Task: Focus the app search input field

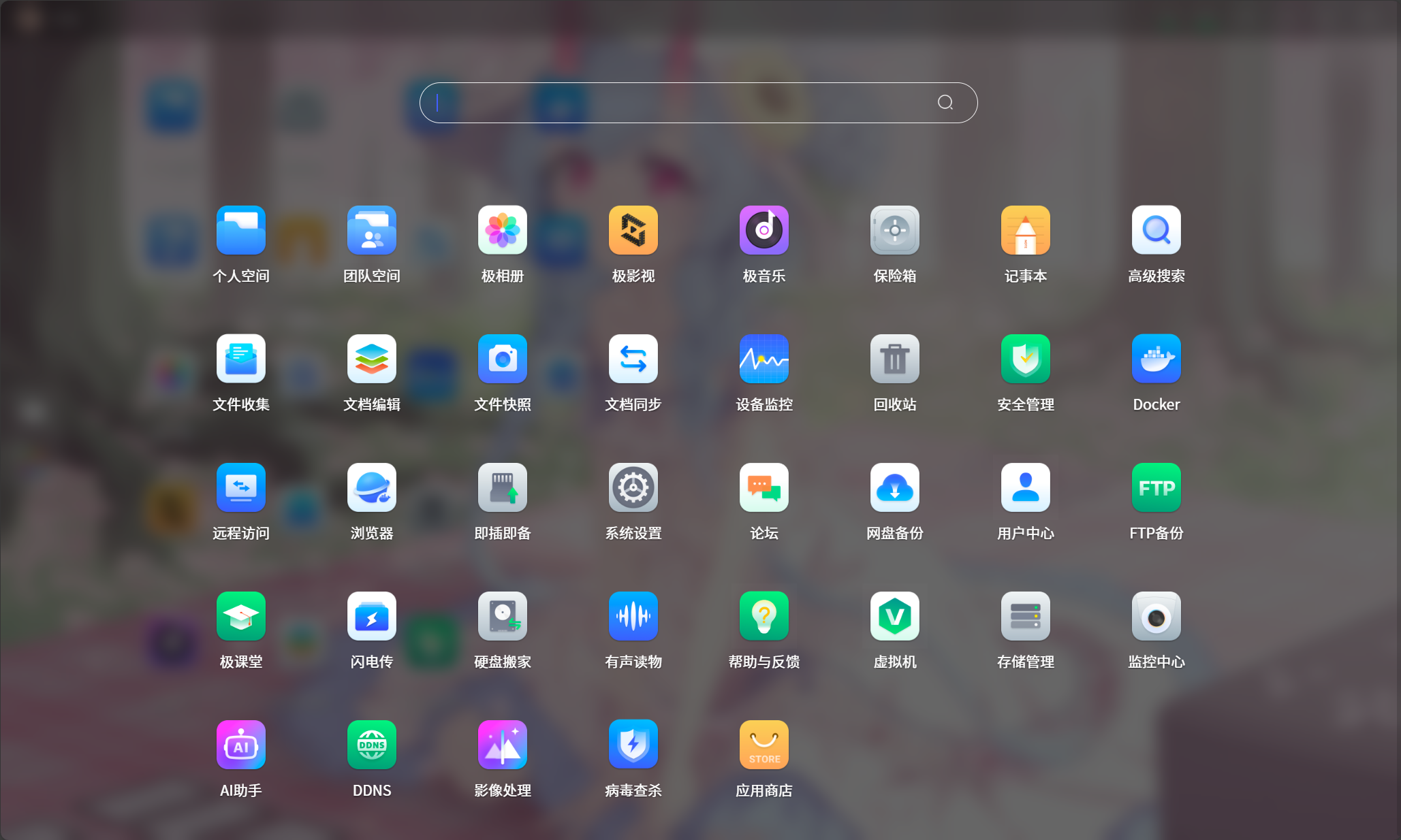Action: pos(681,103)
